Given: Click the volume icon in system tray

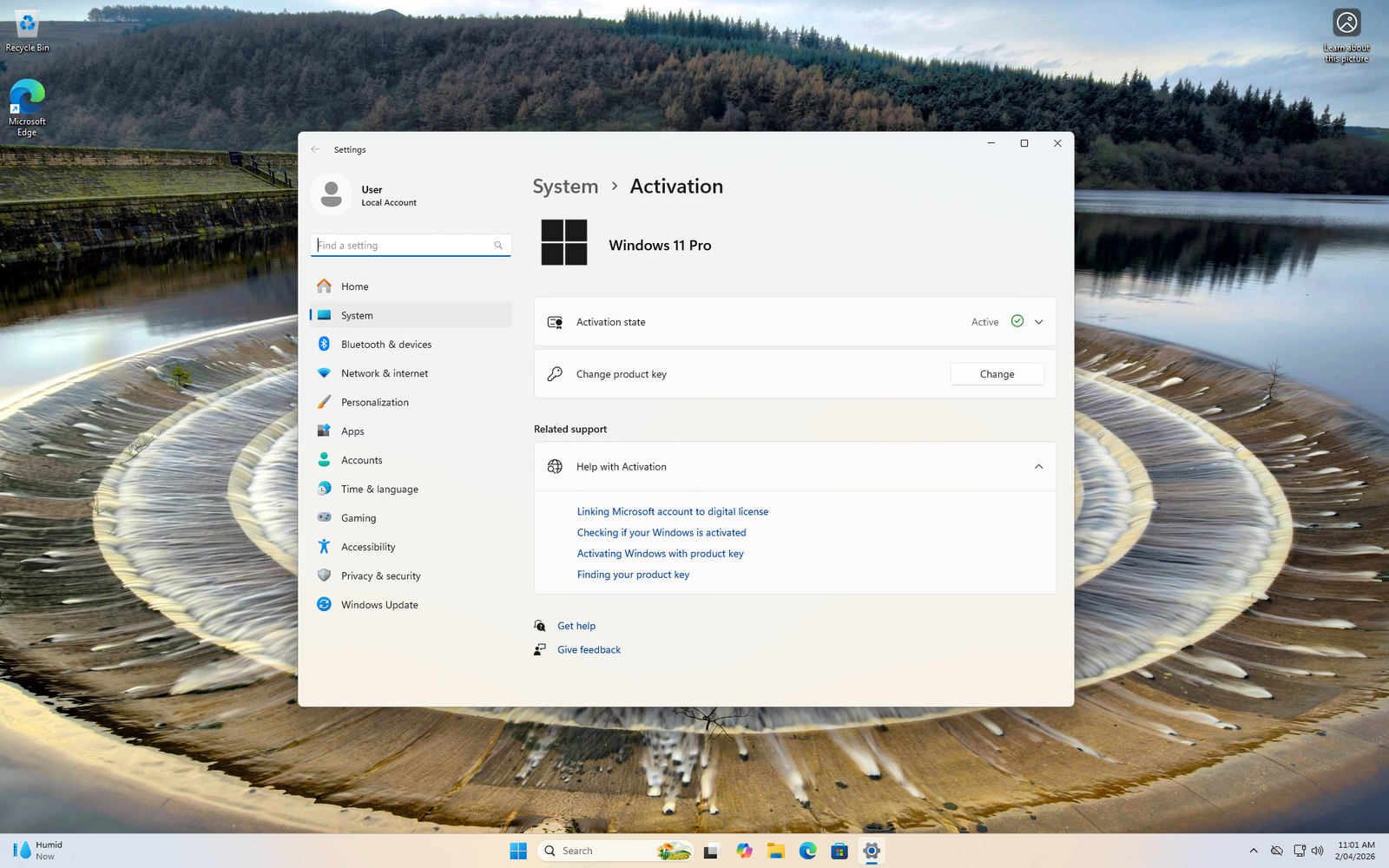Looking at the screenshot, I should point(1318,851).
